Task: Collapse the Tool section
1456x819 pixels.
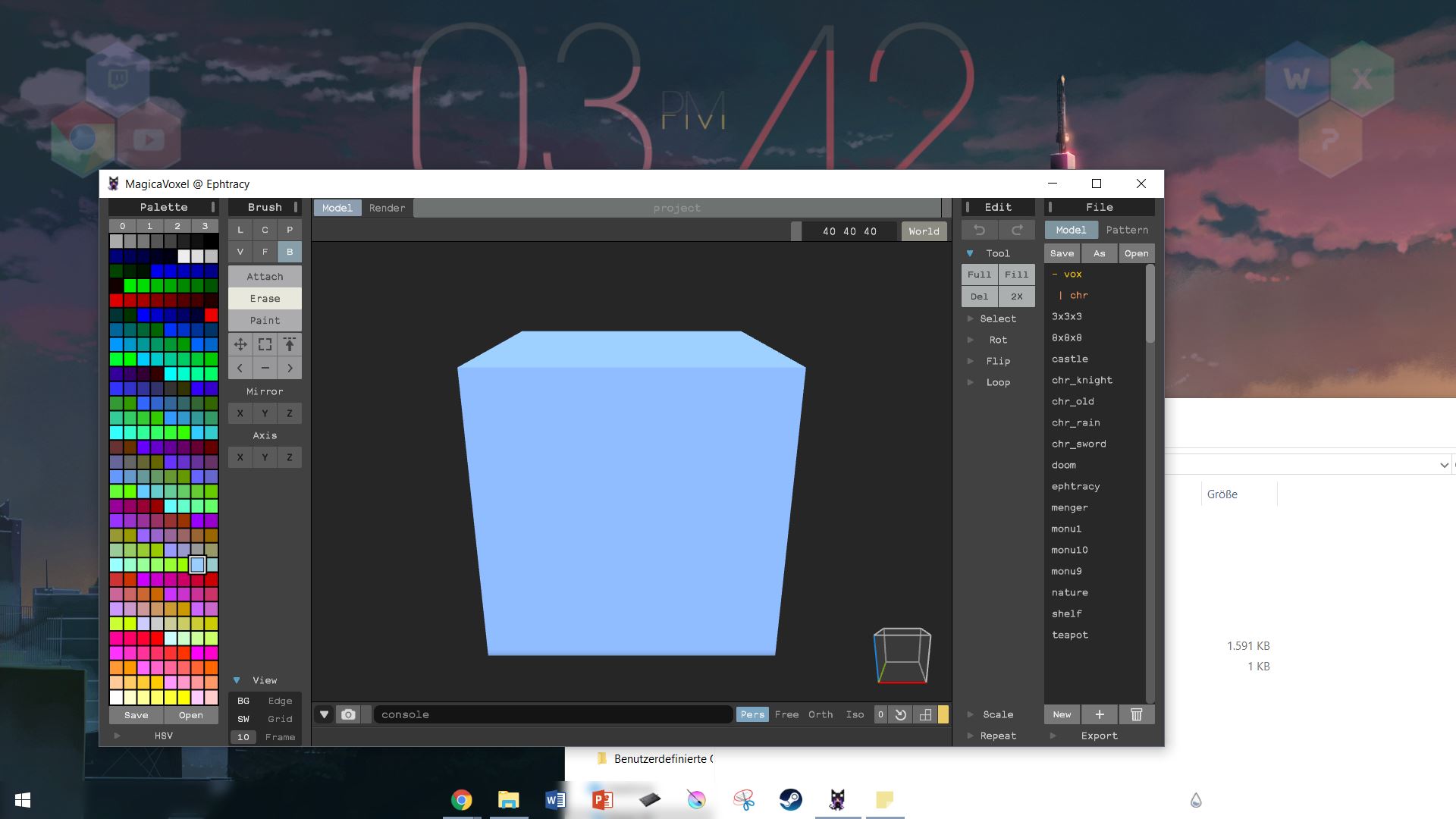Action: click(971, 253)
